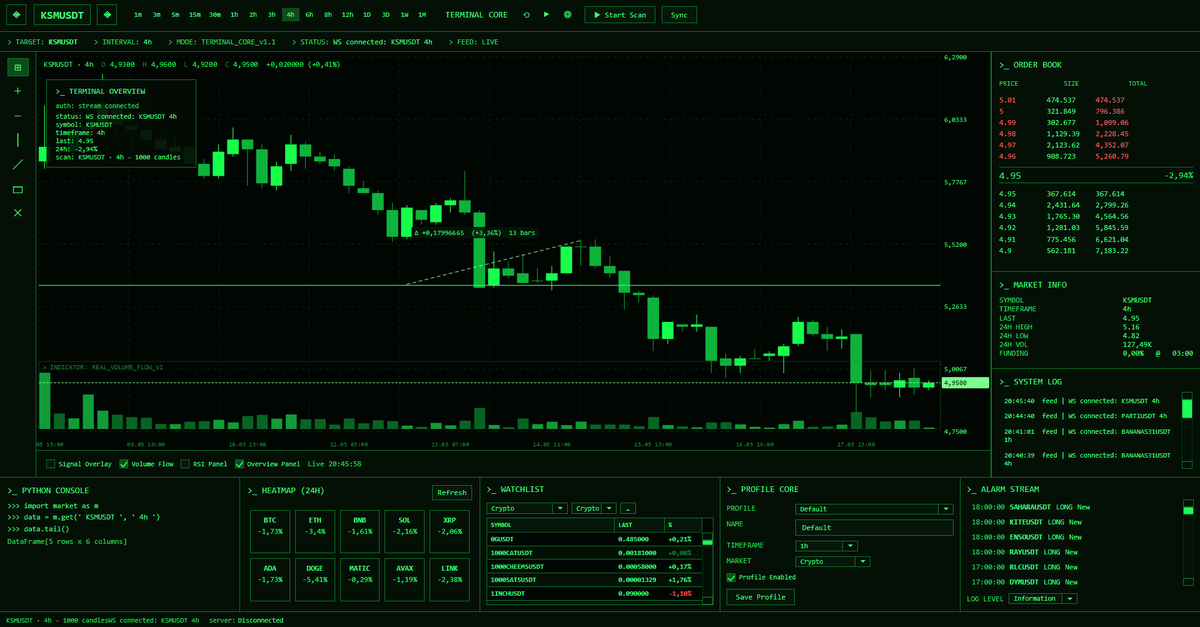1200x627 pixels.
Task: Open the MARKET Crypto dropdown in Profile Core
Action: pyautogui.click(x=832, y=562)
